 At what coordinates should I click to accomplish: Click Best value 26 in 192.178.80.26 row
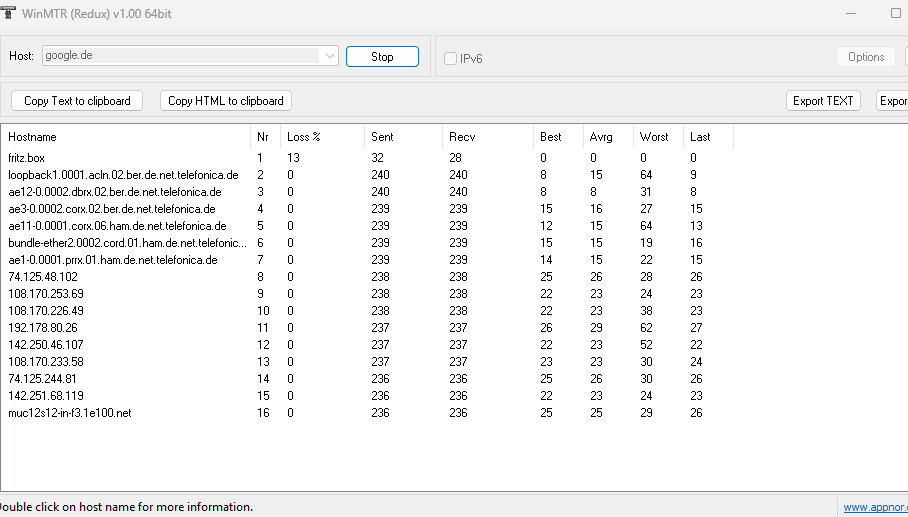546,328
